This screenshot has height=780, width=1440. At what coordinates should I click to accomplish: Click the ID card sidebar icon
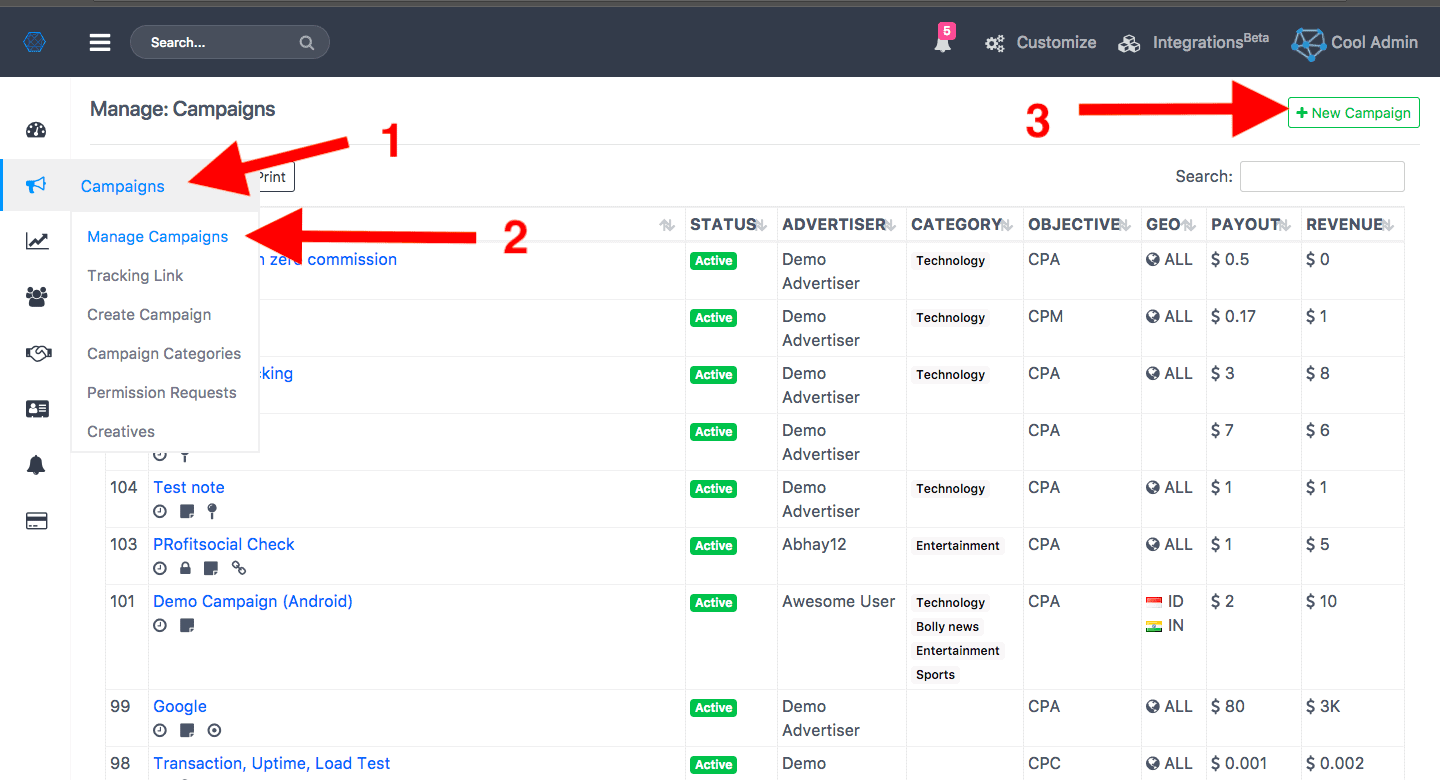(37, 409)
